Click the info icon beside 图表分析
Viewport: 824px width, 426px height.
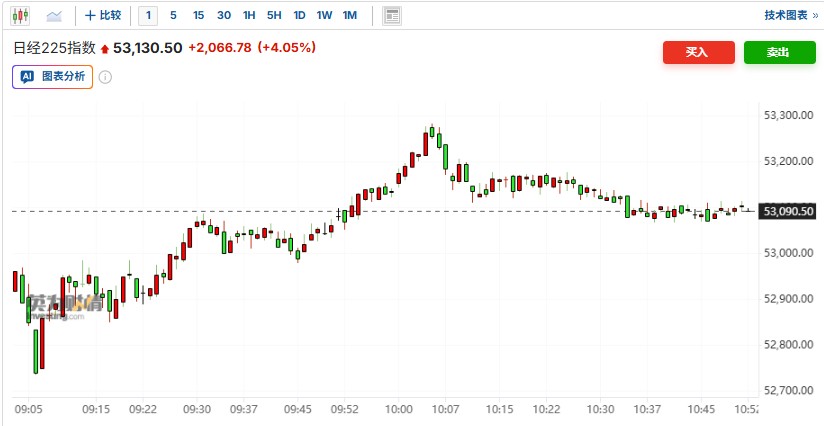tap(105, 77)
